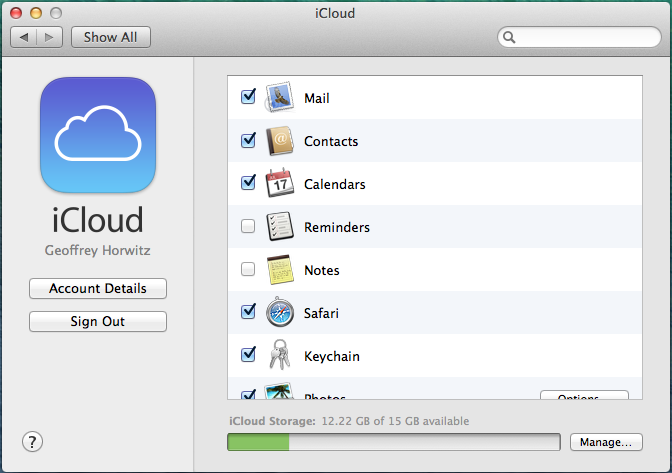Click the iCloud Storage label

coord(272,421)
